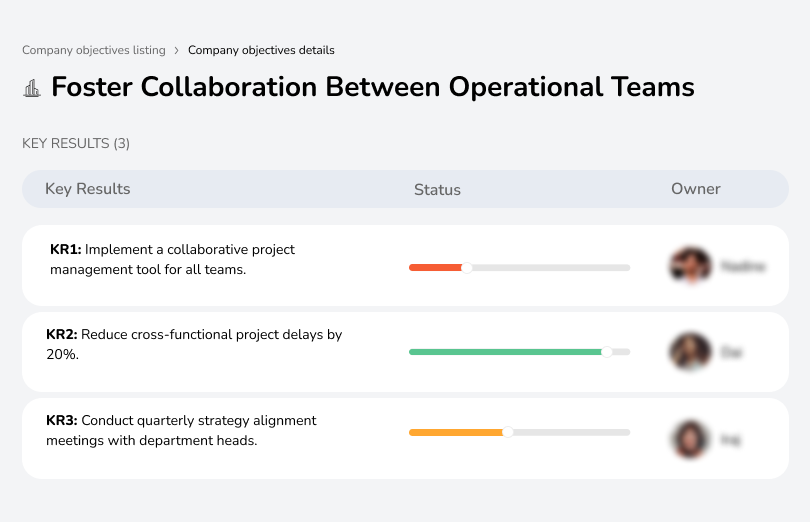810x522 pixels.
Task: Click the breadcrumb chevron separator
Action: 177,50
